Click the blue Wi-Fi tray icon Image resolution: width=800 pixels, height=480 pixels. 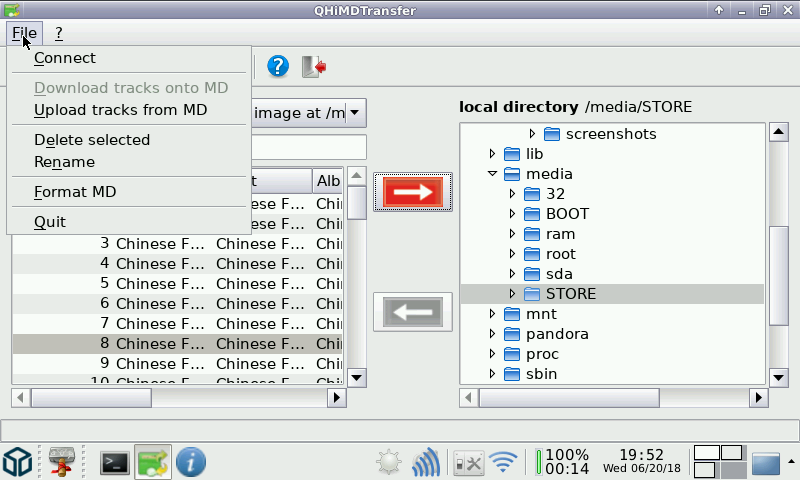[503, 462]
